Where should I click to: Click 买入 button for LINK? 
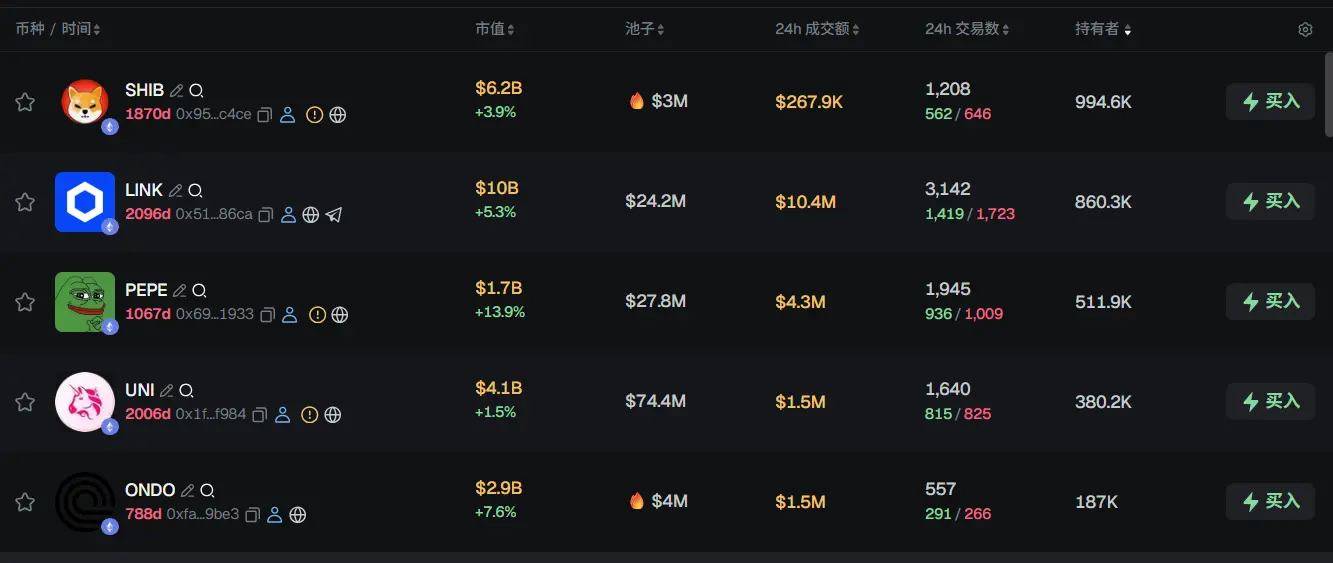pos(1270,201)
